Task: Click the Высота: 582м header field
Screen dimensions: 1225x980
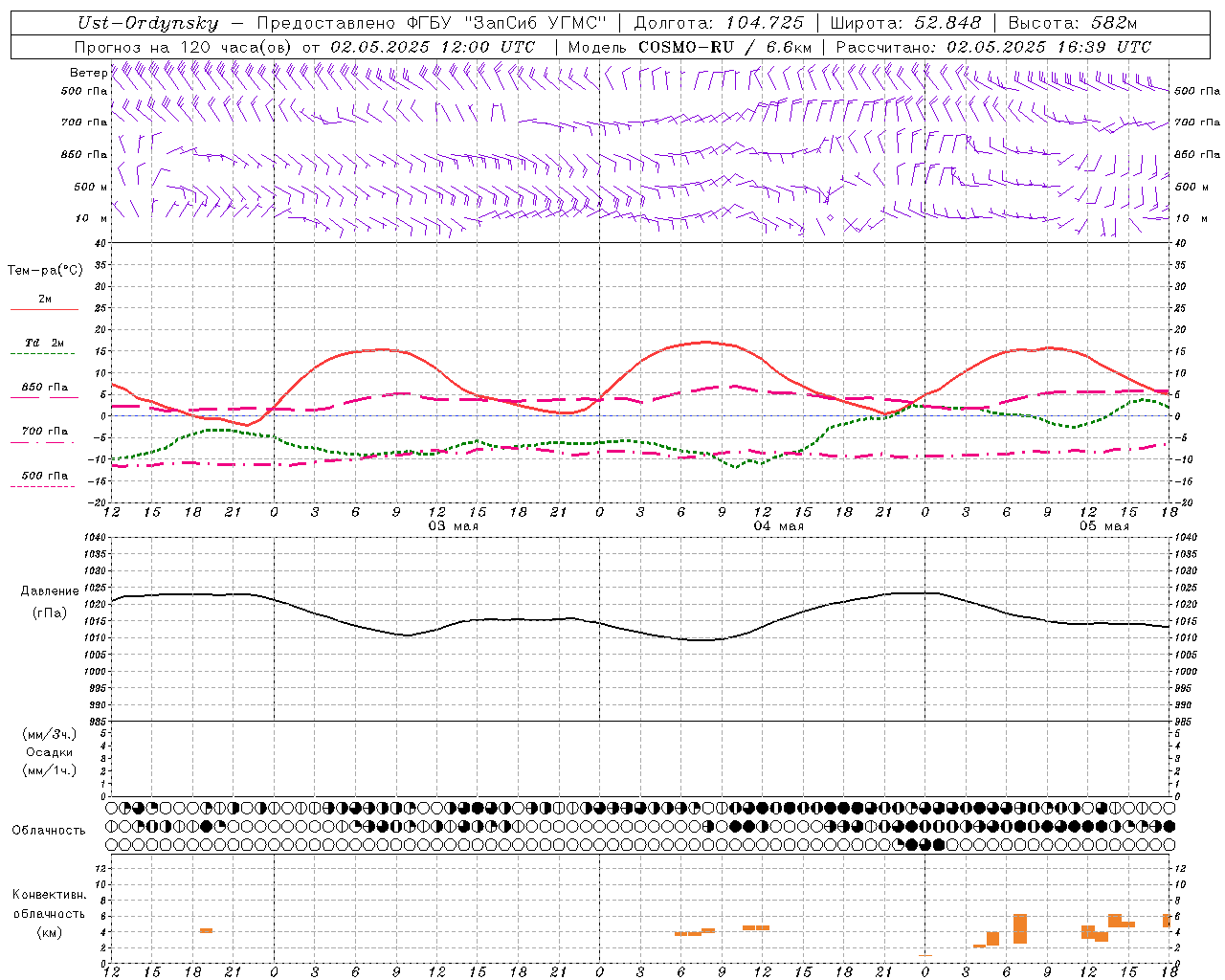Action: coord(1073,24)
